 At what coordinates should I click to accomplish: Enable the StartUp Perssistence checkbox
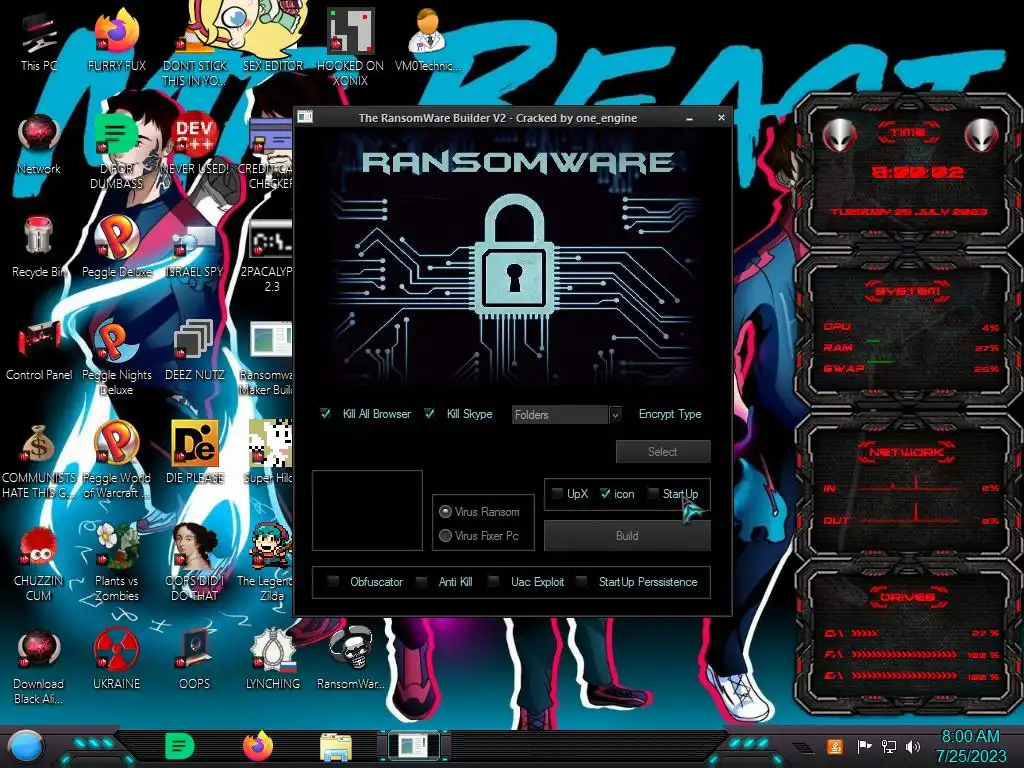click(581, 582)
